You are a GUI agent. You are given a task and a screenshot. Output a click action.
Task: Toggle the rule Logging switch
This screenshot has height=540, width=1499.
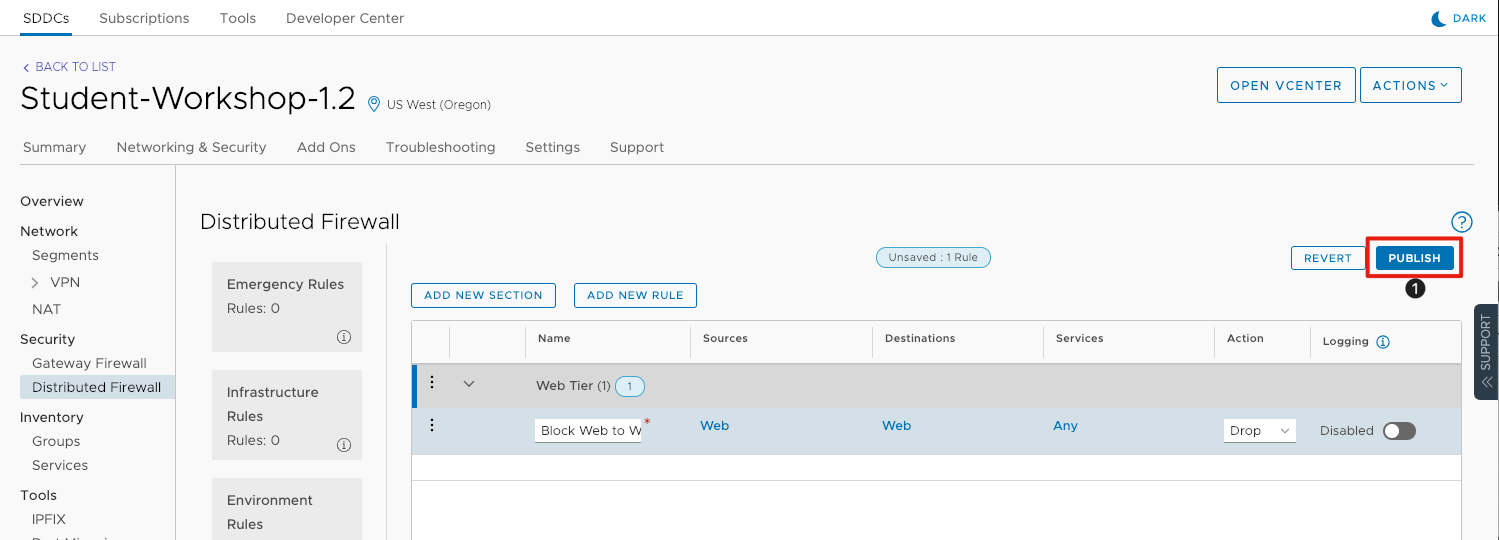click(x=1399, y=431)
